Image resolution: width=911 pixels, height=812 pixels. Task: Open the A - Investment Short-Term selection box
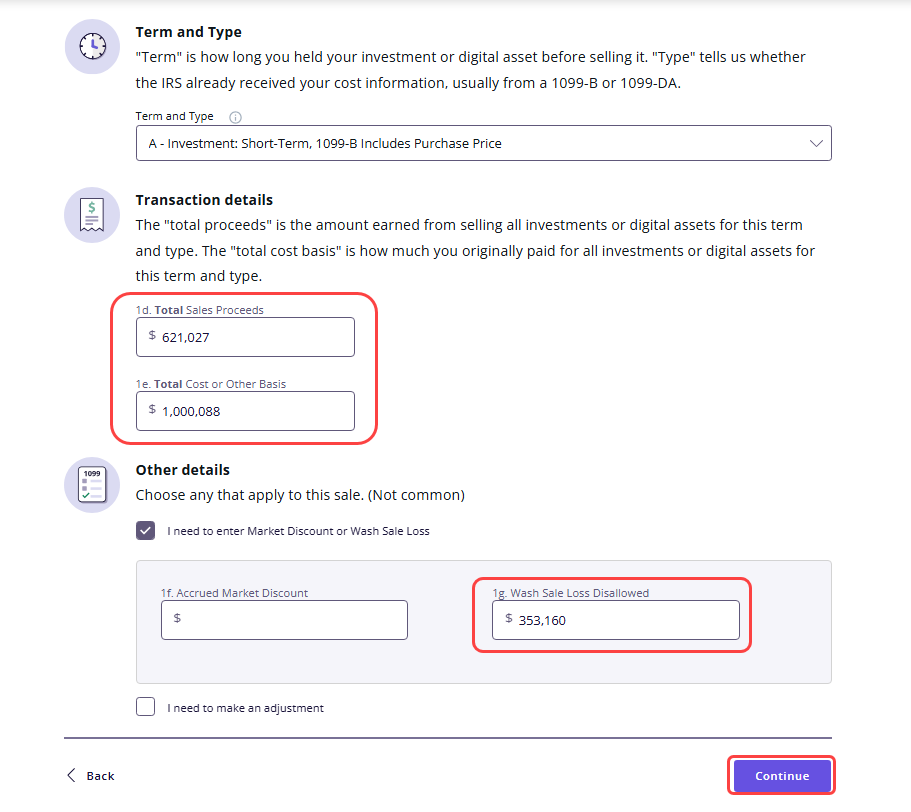click(483, 143)
